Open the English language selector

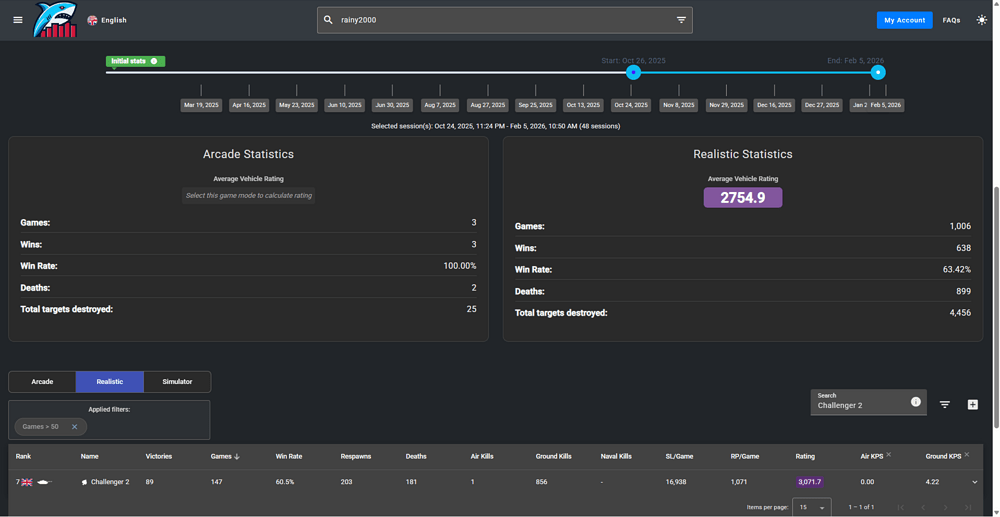(x=107, y=20)
